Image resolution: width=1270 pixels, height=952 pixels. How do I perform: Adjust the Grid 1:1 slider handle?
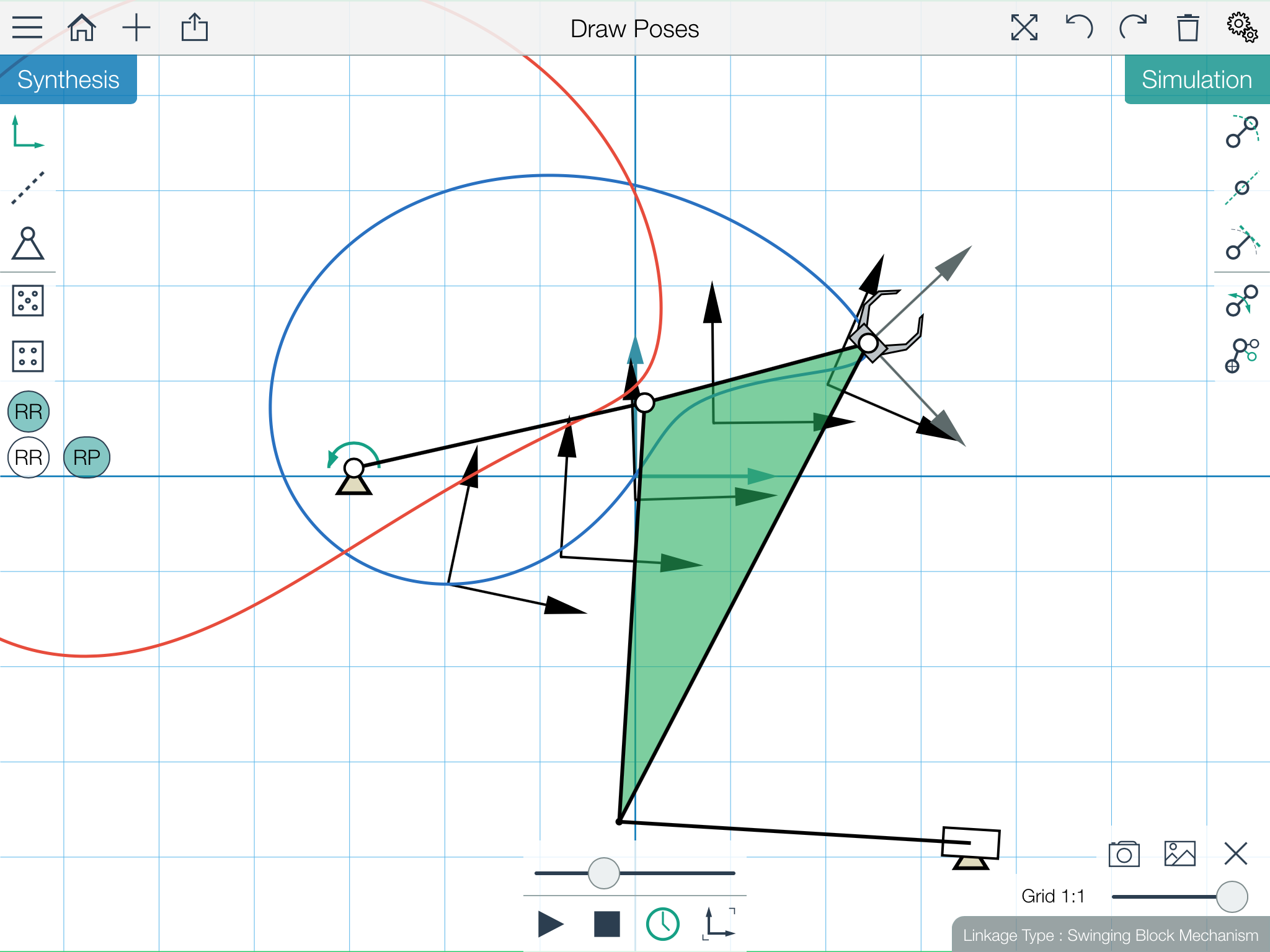tap(1232, 897)
